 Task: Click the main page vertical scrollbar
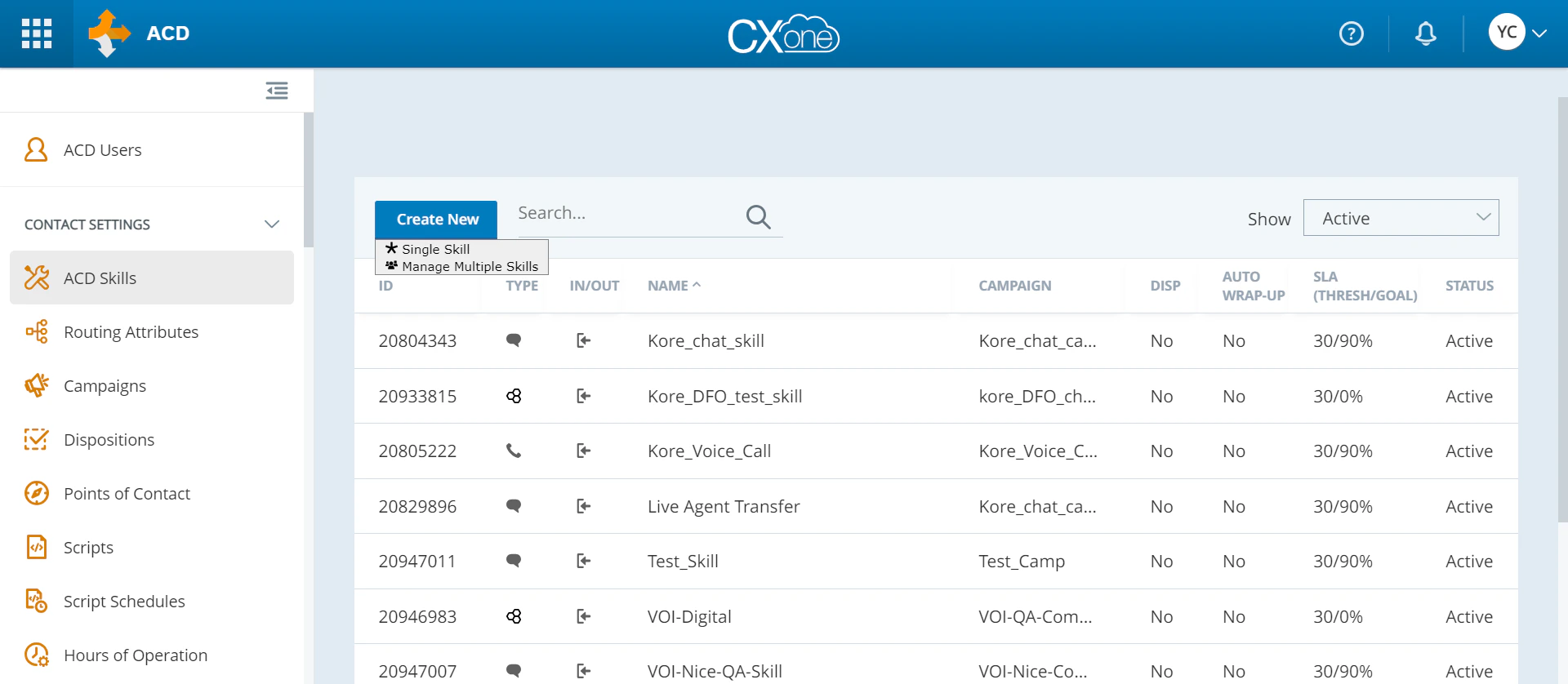(x=1562, y=310)
